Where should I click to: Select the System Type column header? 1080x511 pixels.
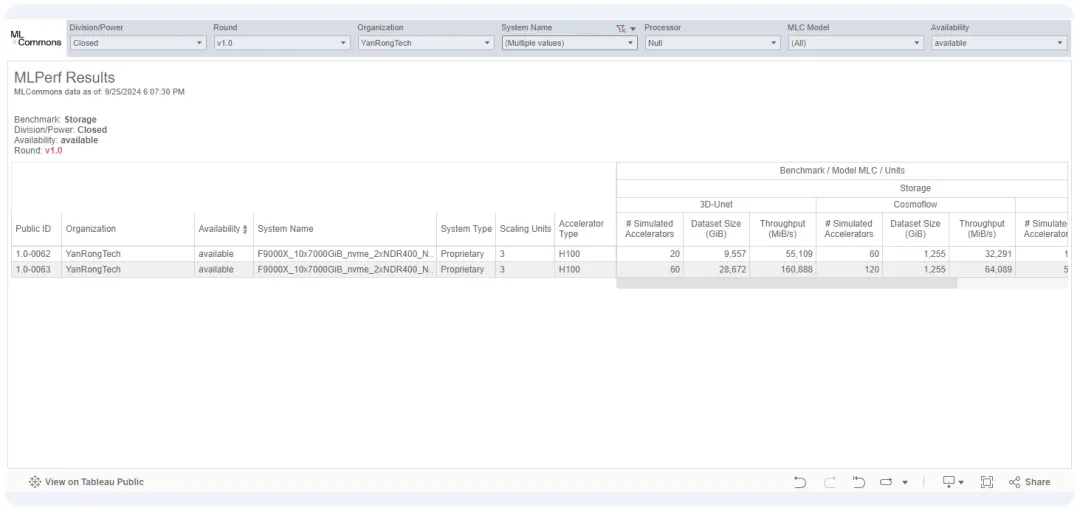tap(466, 229)
